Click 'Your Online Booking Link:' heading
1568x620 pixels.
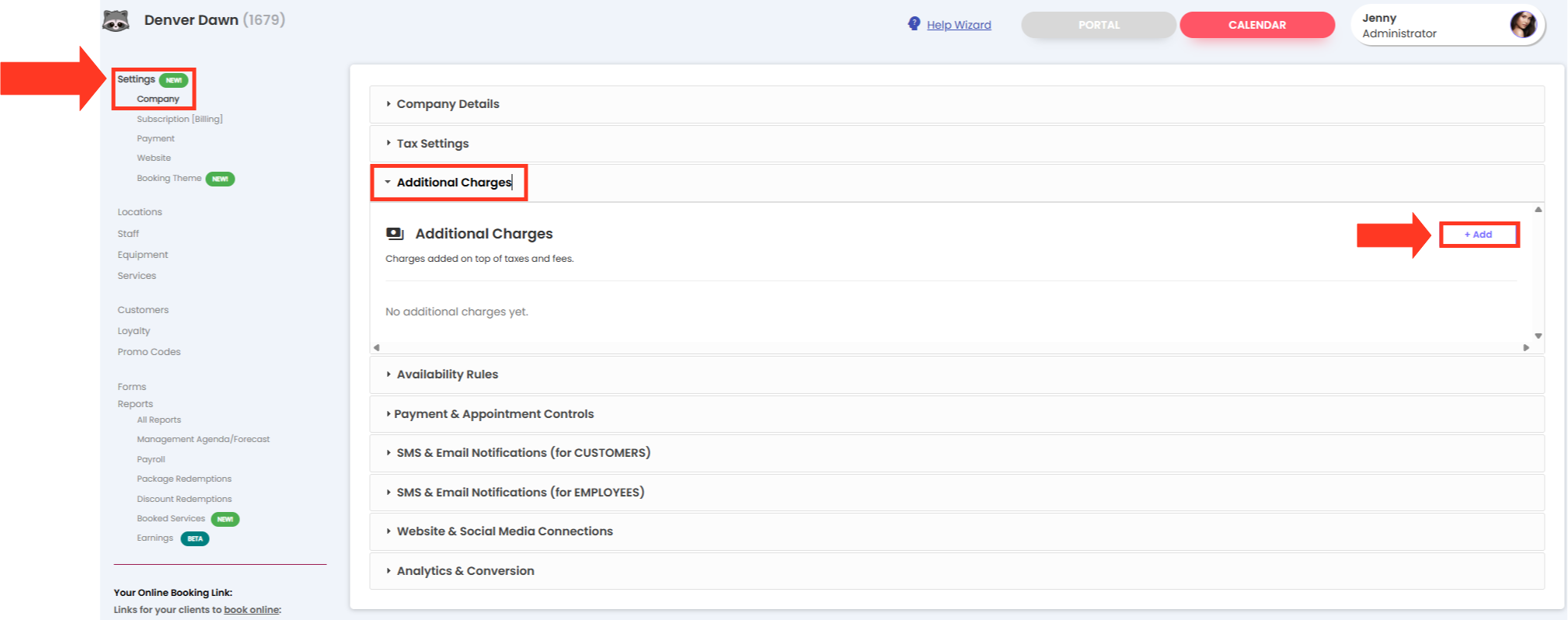click(x=172, y=593)
